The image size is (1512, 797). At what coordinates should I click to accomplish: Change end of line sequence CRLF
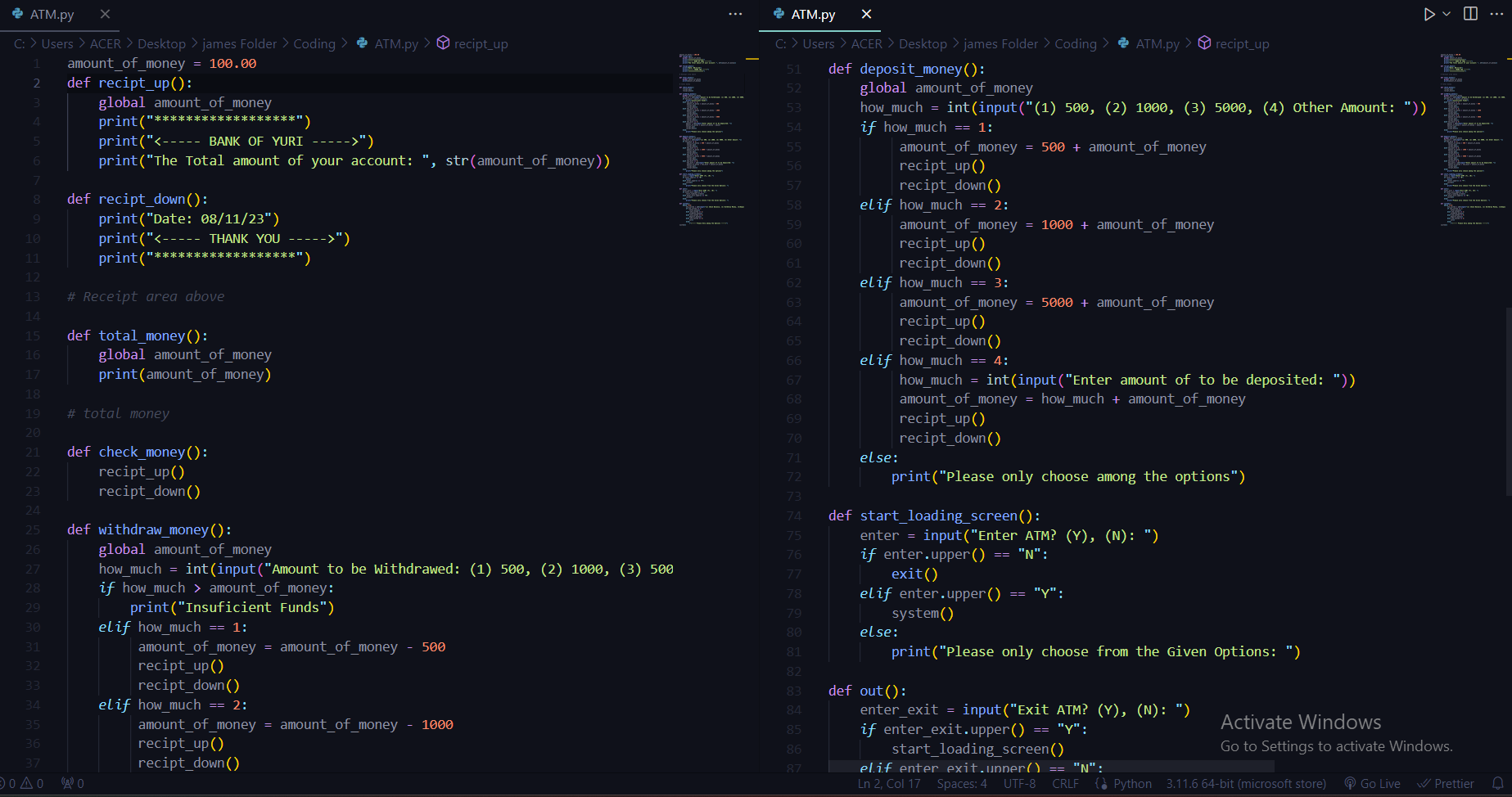pyautogui.click(x=1065, y=784)
